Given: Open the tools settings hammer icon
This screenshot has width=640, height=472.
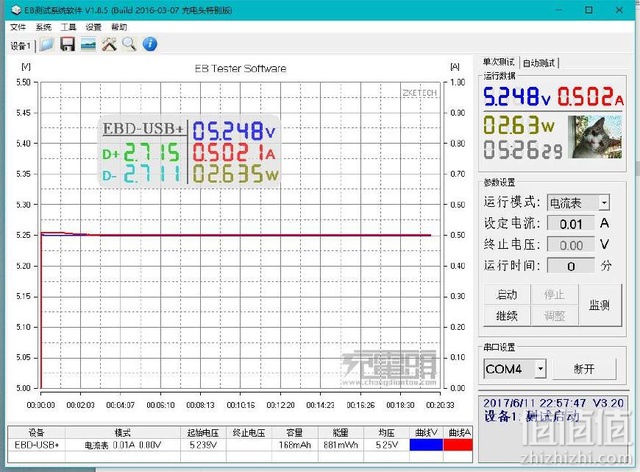Looking at the screenshot, I should (109, 44).
